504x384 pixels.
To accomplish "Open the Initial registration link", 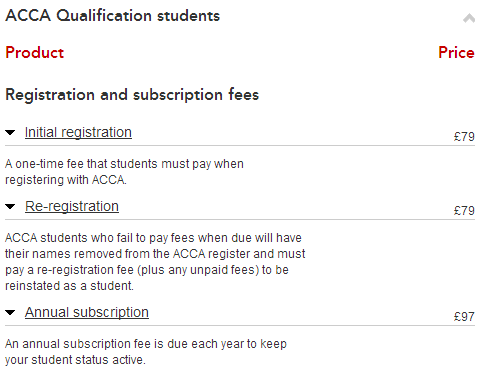I will (x=78, y=132).
